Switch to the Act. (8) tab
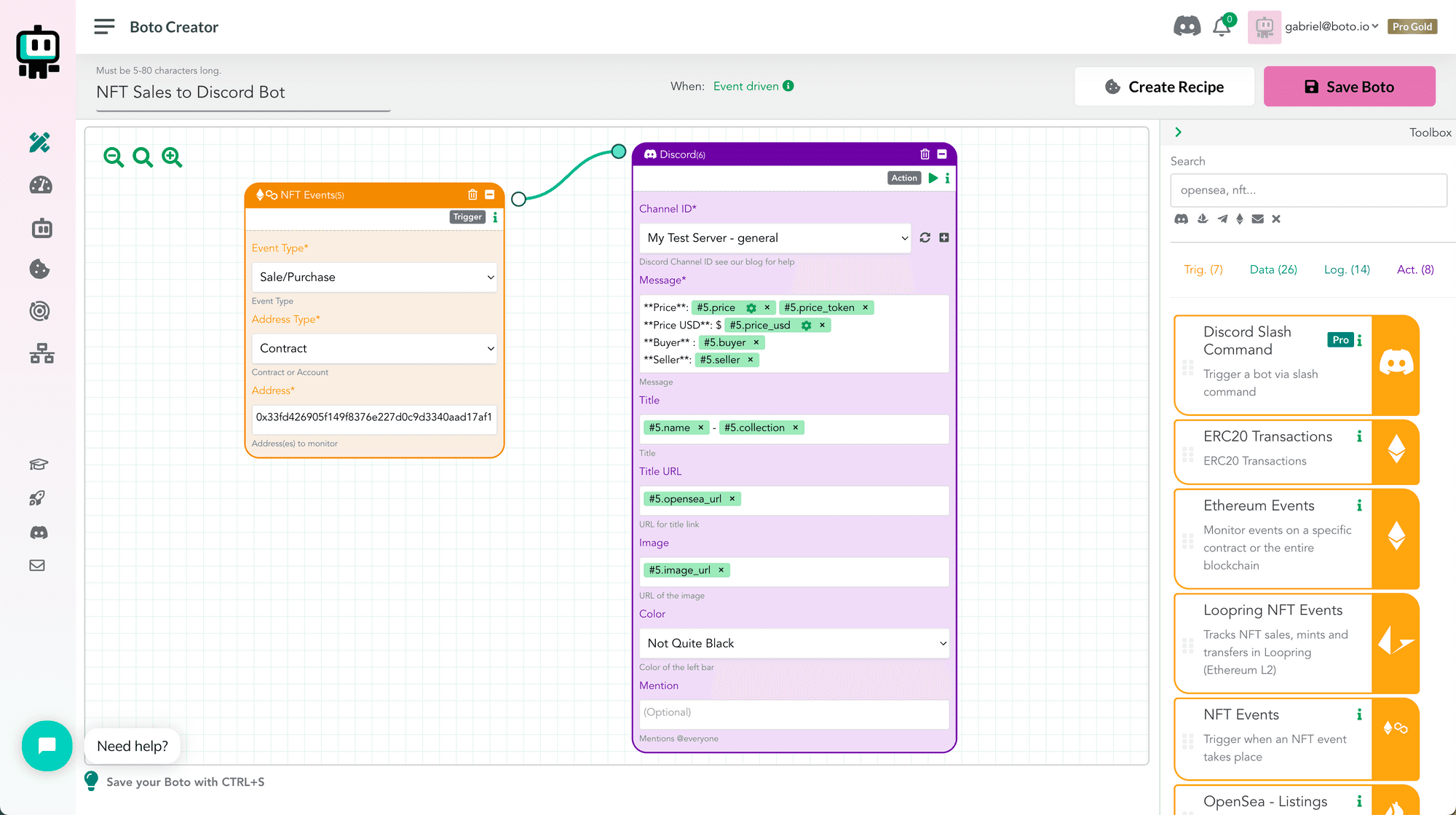Image resolution: width=1456 pixels, height=815 pixels. 1415,269
